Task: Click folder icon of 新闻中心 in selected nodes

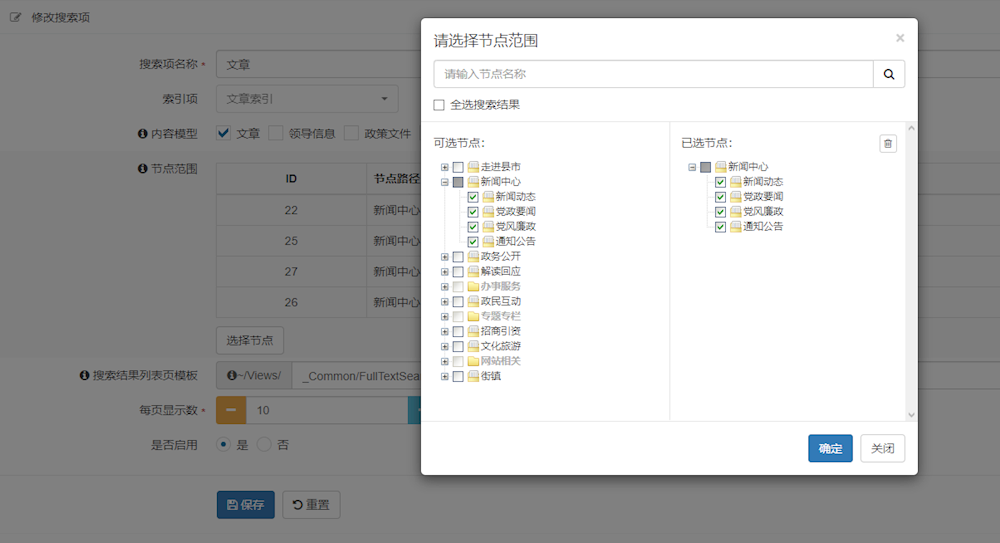Action: click(x=721, y=167)
